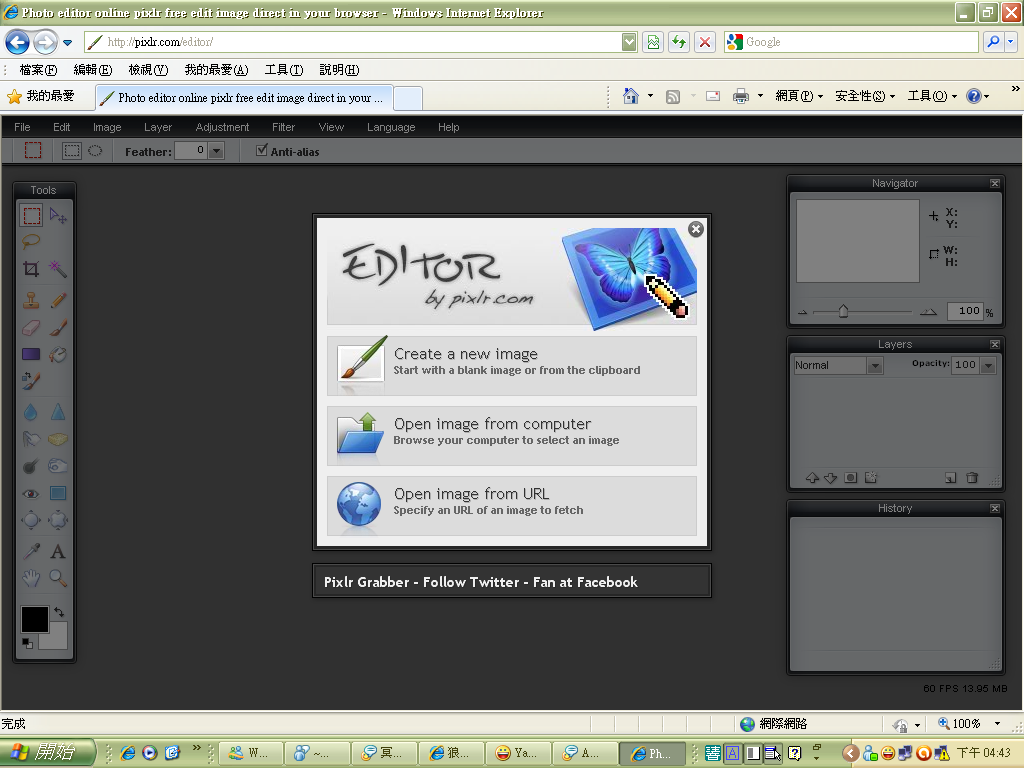The height and width of the screenshot is (768, 1024).
Task: Click the new layer icon
Action: tap(950, 477)
